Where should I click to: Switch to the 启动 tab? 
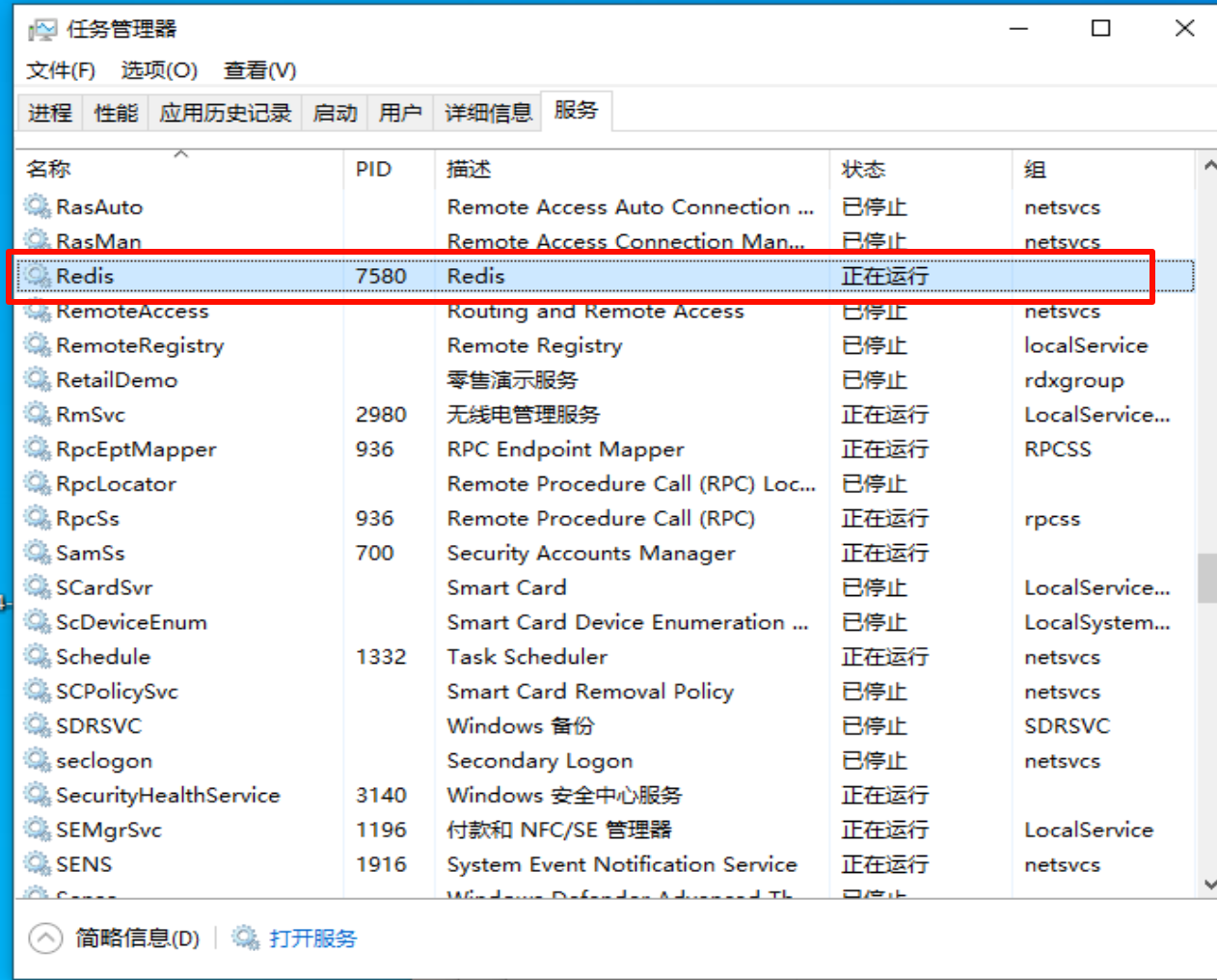(x=336, y=113)
